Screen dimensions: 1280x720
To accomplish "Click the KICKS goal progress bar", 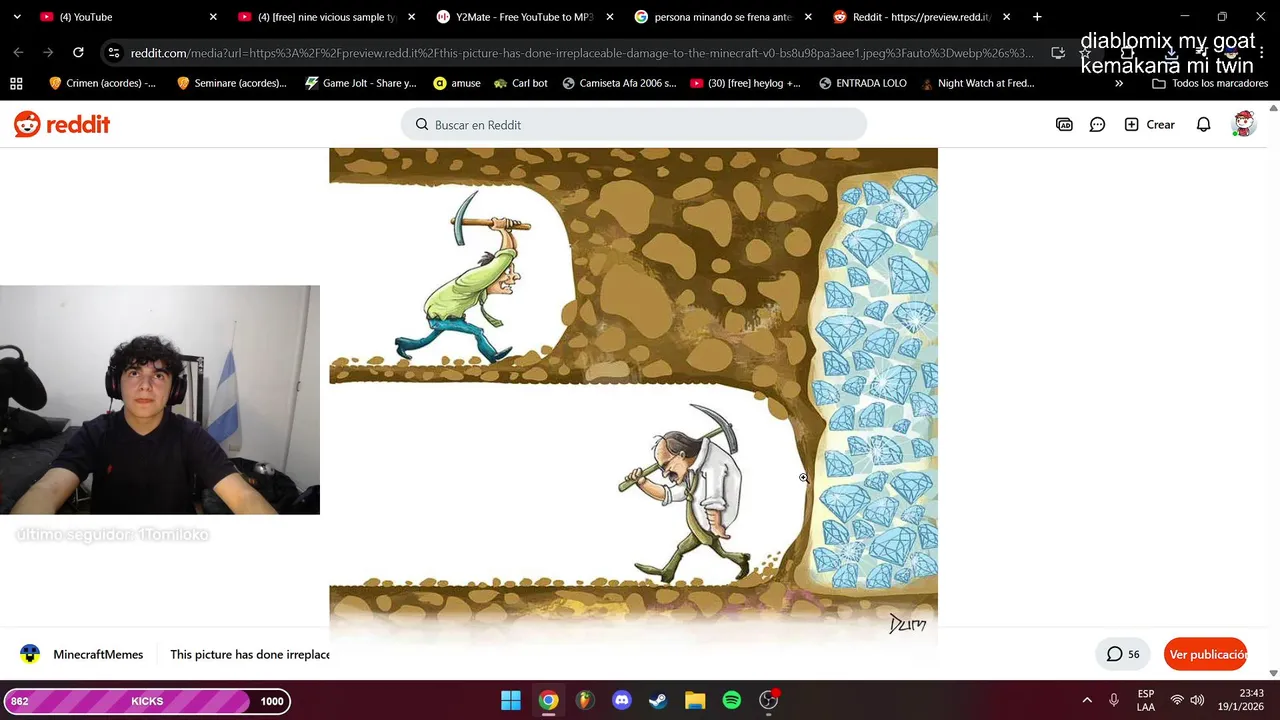I will [x=147, y=701].
